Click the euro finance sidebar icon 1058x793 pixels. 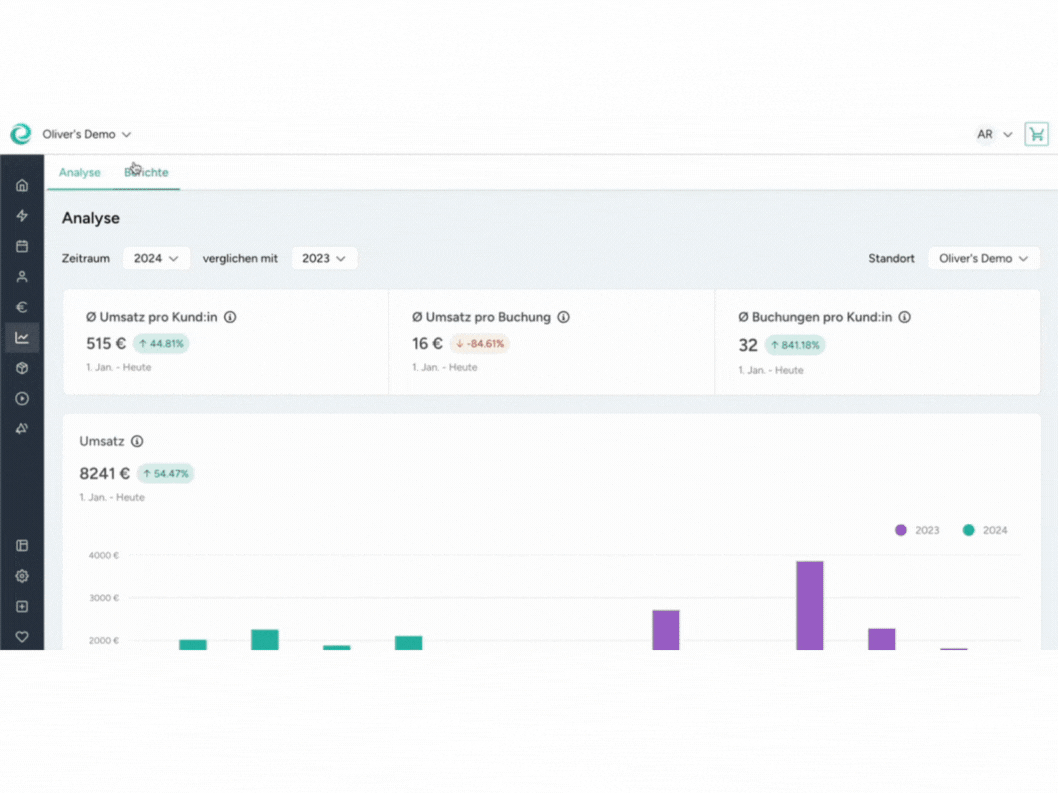point(22,307)
